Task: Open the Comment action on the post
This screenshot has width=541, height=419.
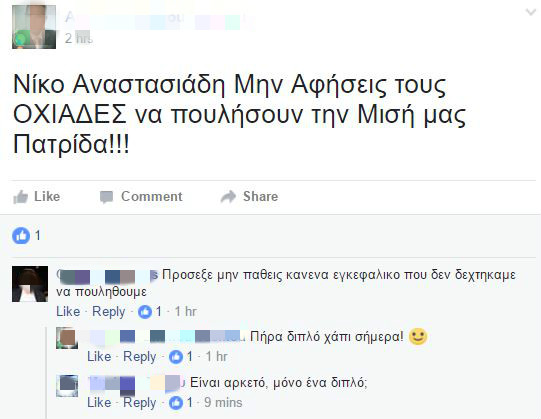Action: click(x=141, y=197)
